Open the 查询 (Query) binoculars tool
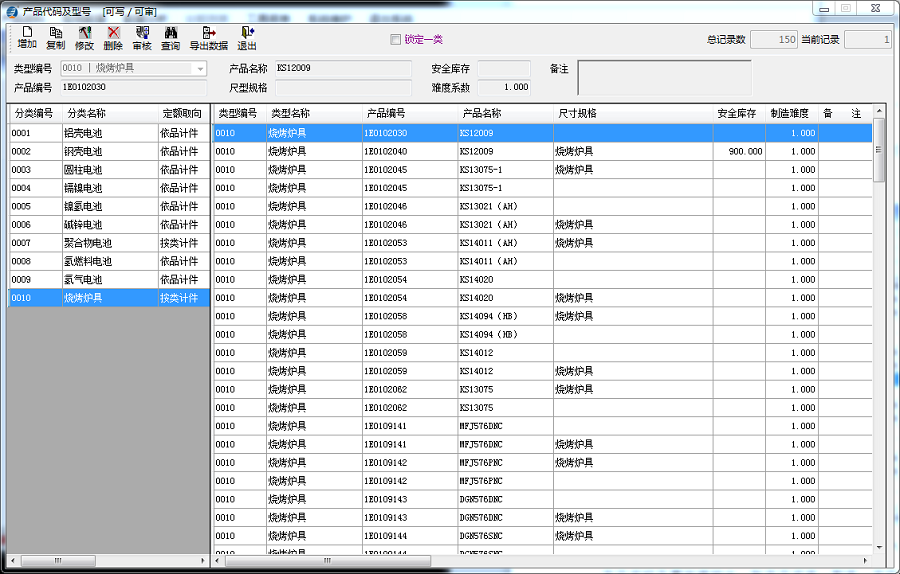Viewport: 900px width, 574px height. [171, 38]
